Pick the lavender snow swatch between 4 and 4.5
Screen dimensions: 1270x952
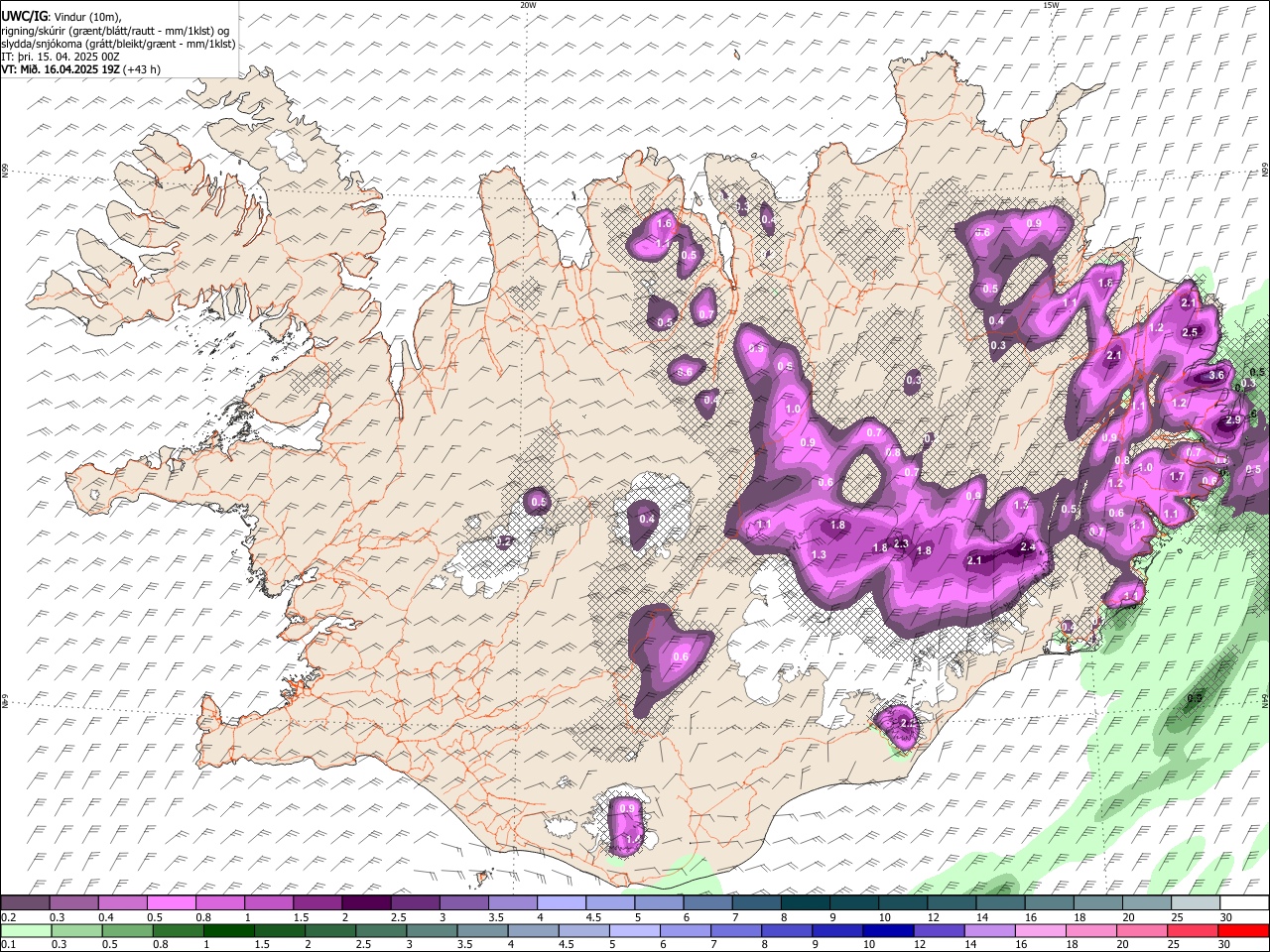[561, 903]
